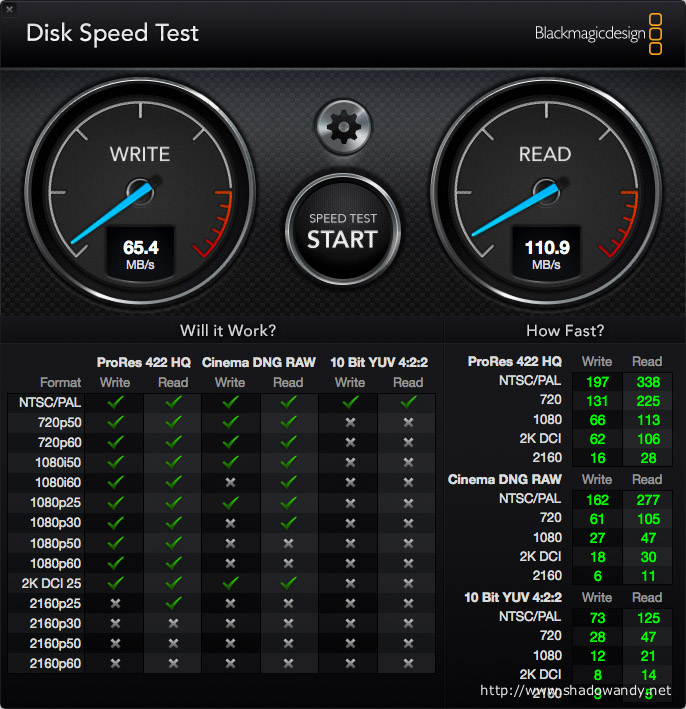
Task: Click the 1080i50 format row label
Action: pos(58,462)
